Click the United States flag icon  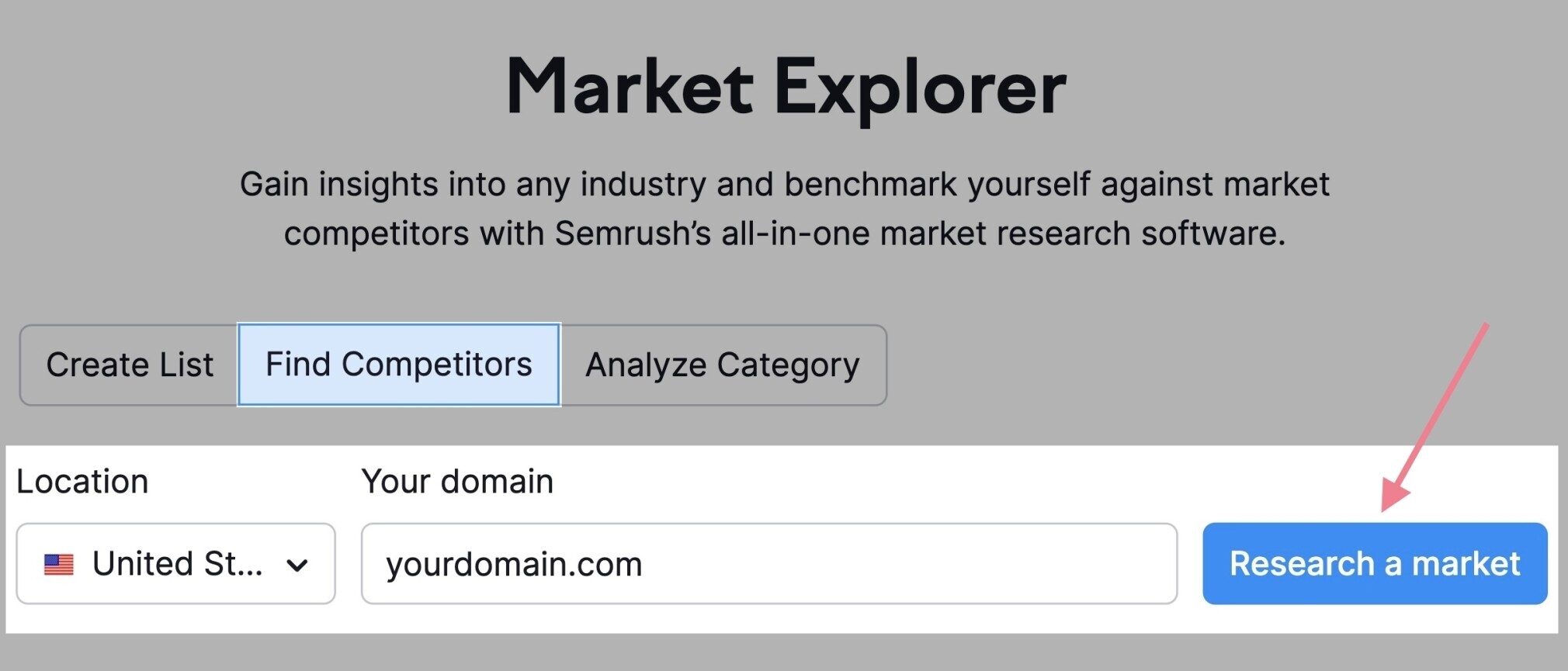tap(59, 564)
